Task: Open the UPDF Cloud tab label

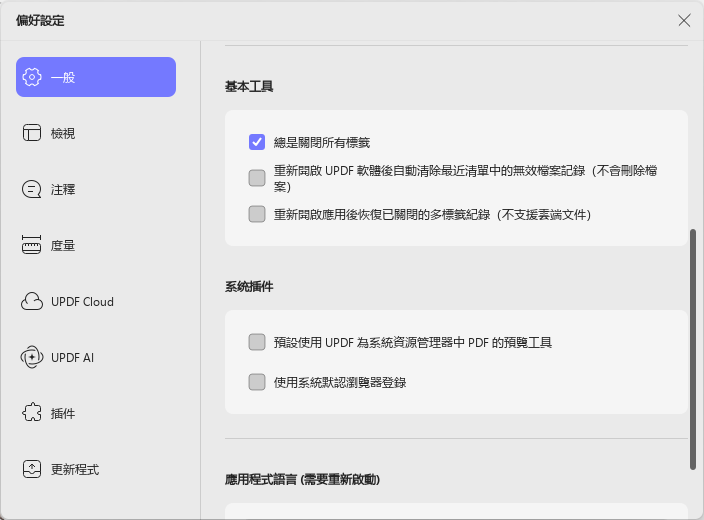Action: pos(82,302)
